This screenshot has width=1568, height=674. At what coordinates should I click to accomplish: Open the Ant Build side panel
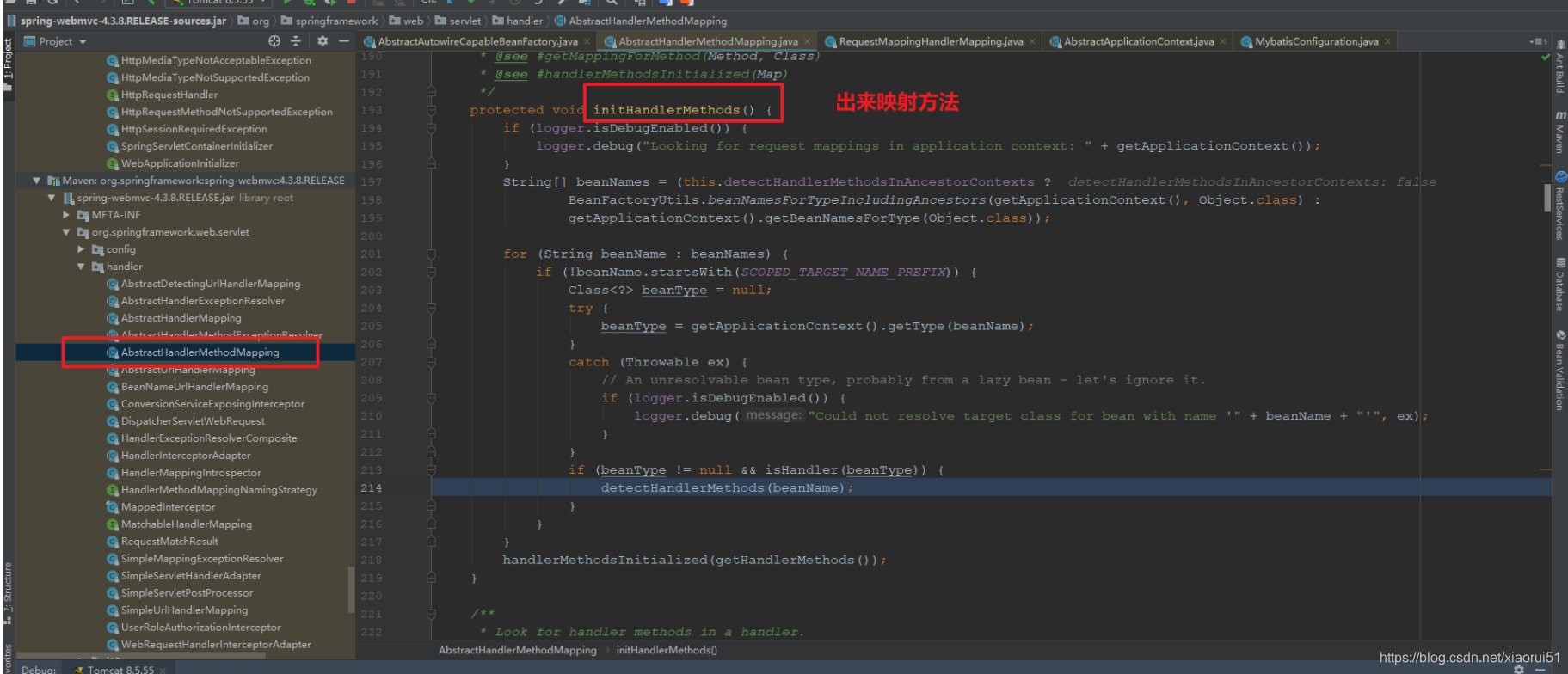1559,67
